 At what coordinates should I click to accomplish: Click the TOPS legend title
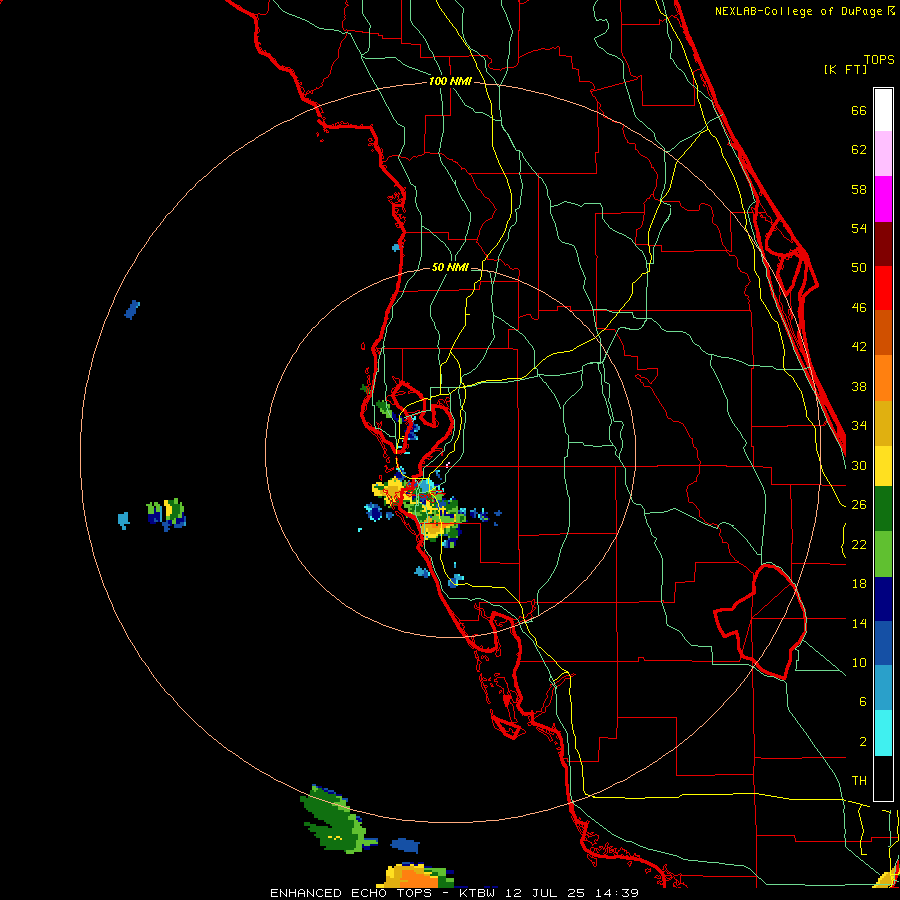coord(879,60)
